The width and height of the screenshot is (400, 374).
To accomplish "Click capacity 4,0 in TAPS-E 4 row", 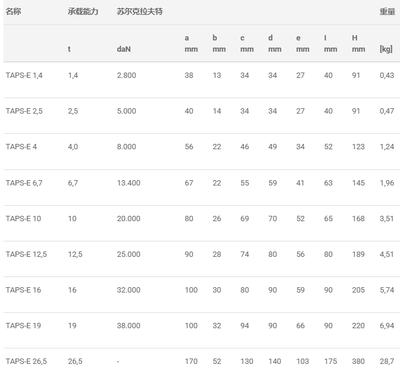I will (73, 147).
